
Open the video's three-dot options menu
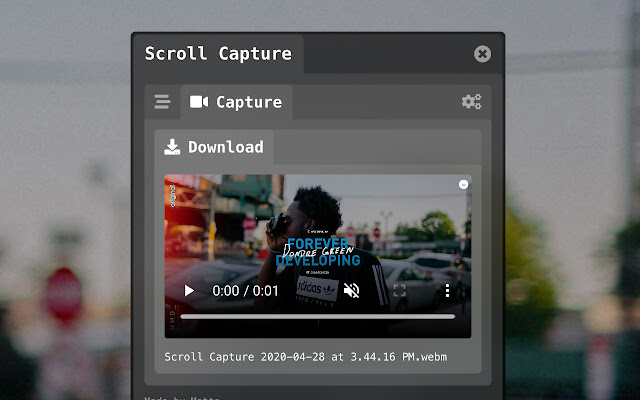tap(447, 291)
